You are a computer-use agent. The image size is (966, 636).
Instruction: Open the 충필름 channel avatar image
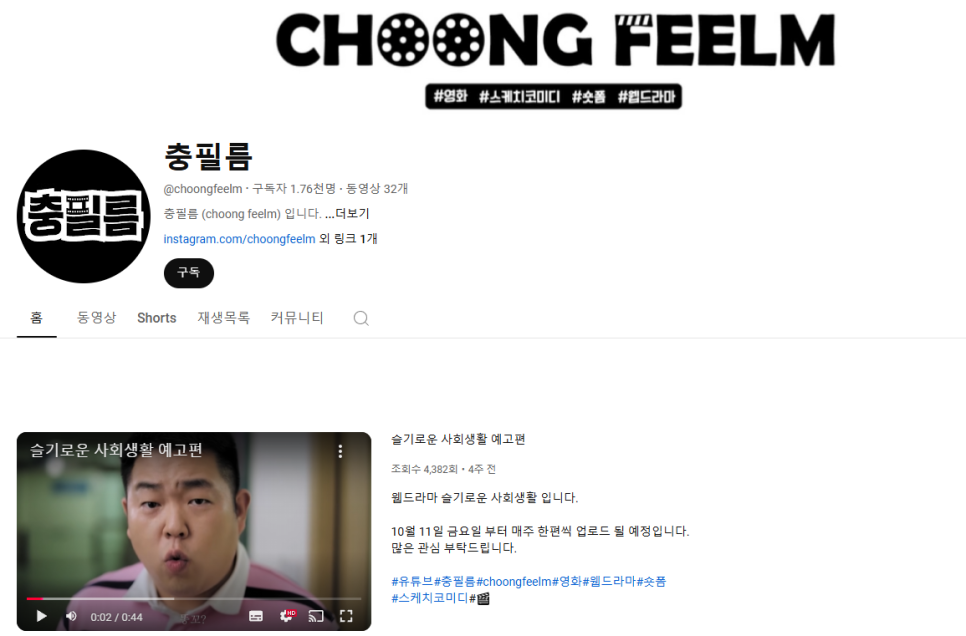pos(83,216)
